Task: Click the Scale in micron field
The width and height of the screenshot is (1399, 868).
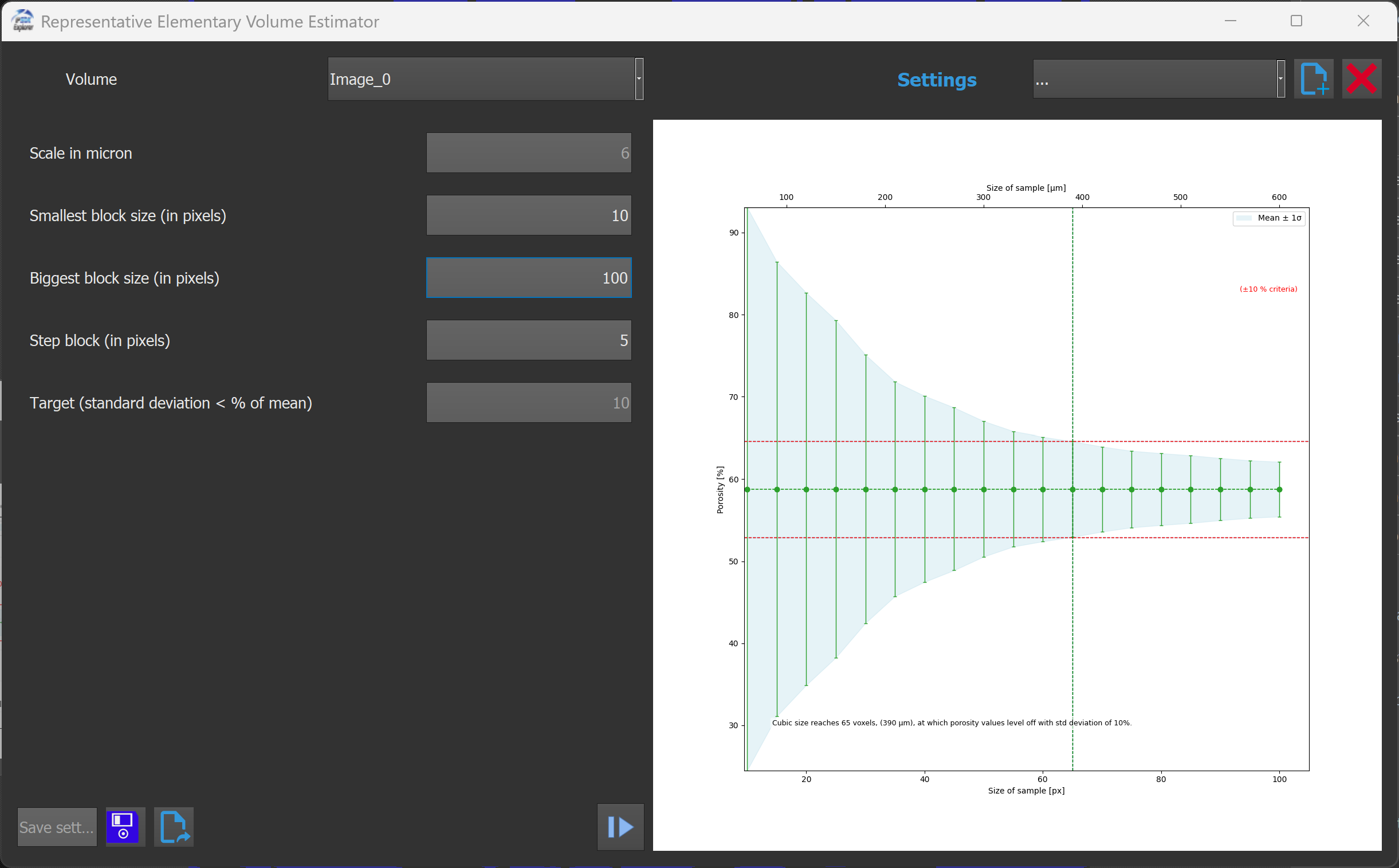Action: tap(528, 152)
